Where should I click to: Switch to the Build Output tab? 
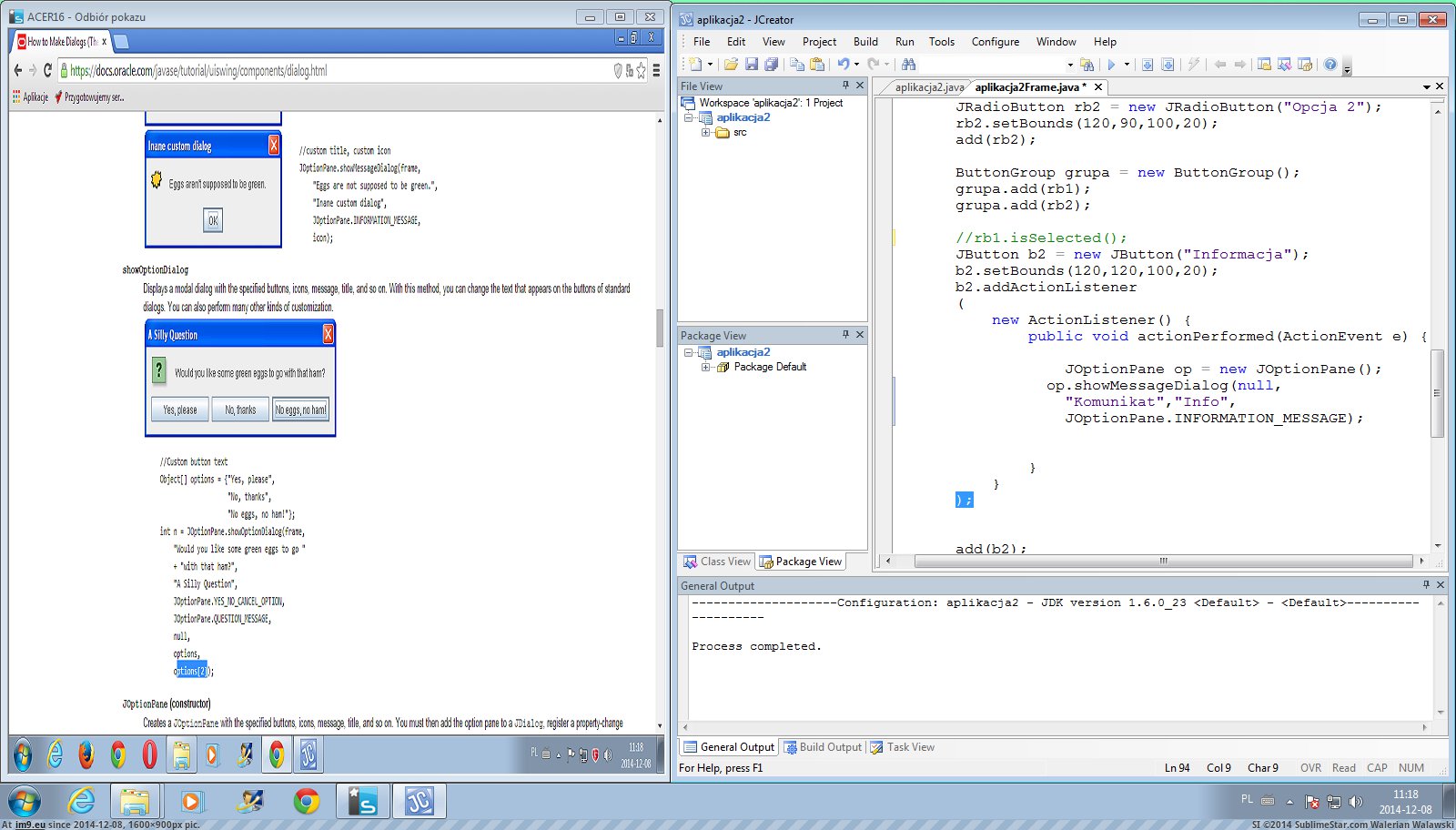click(823, 747)
